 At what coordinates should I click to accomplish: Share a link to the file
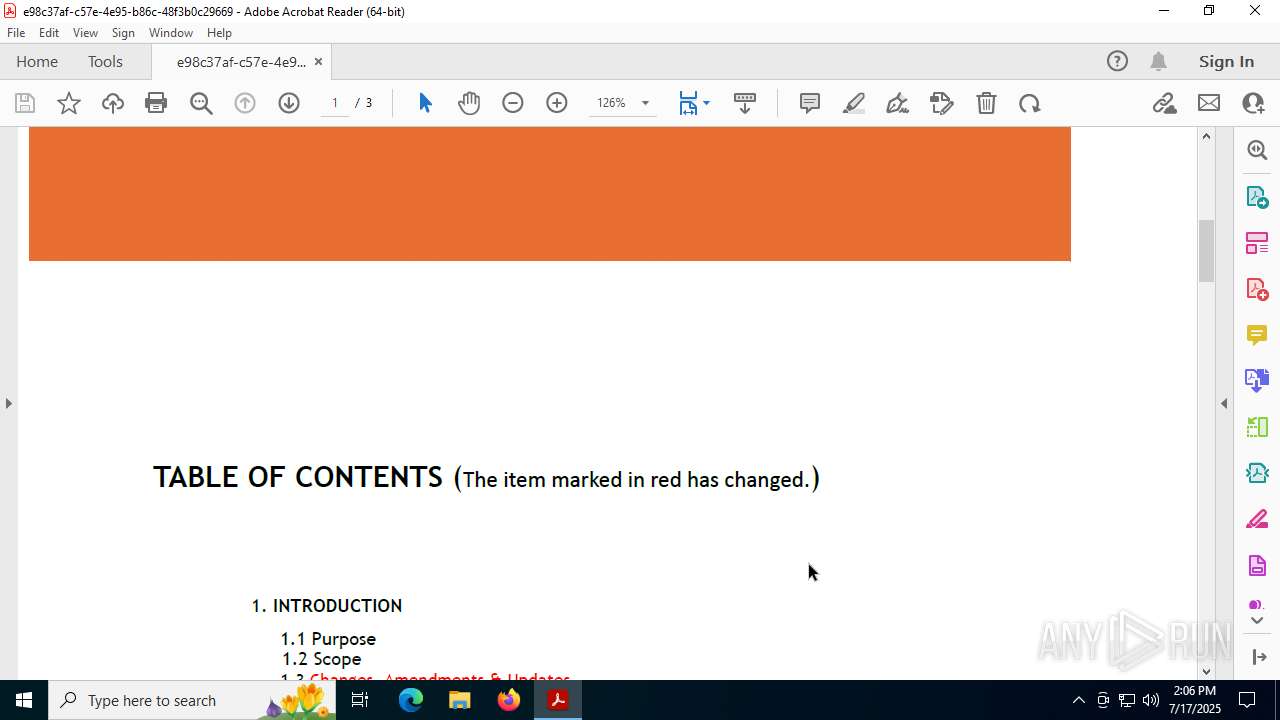pyautogui.click(x=1164, y=103)
